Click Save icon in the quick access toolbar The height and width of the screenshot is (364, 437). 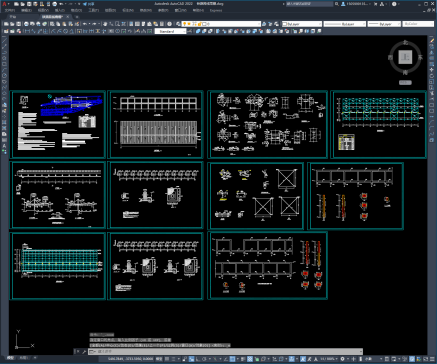click(x=29, y=4)
